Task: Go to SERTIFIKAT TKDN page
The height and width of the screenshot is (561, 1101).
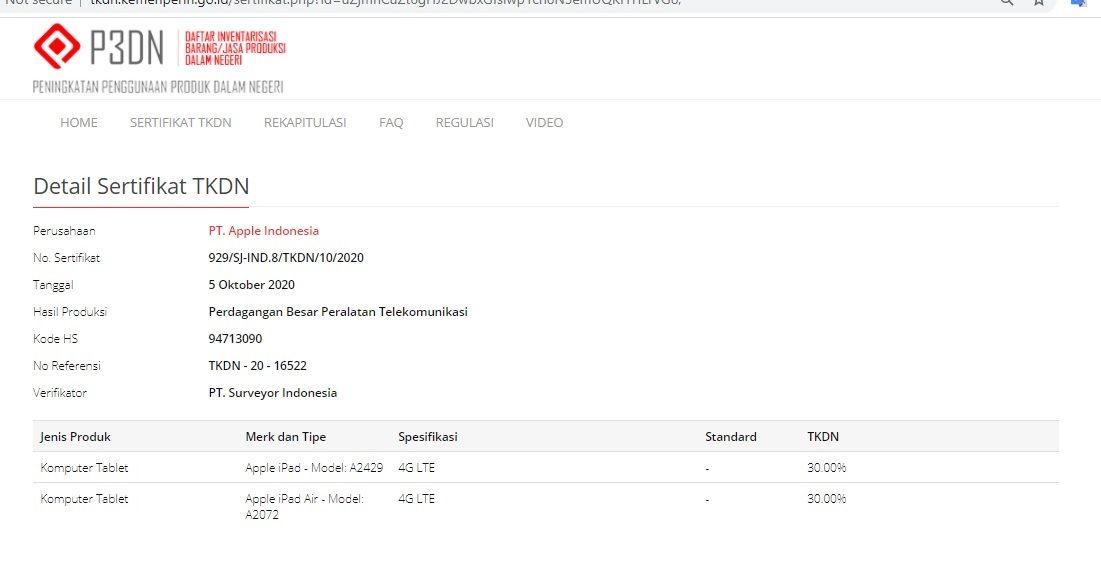Action: [180, 123]
